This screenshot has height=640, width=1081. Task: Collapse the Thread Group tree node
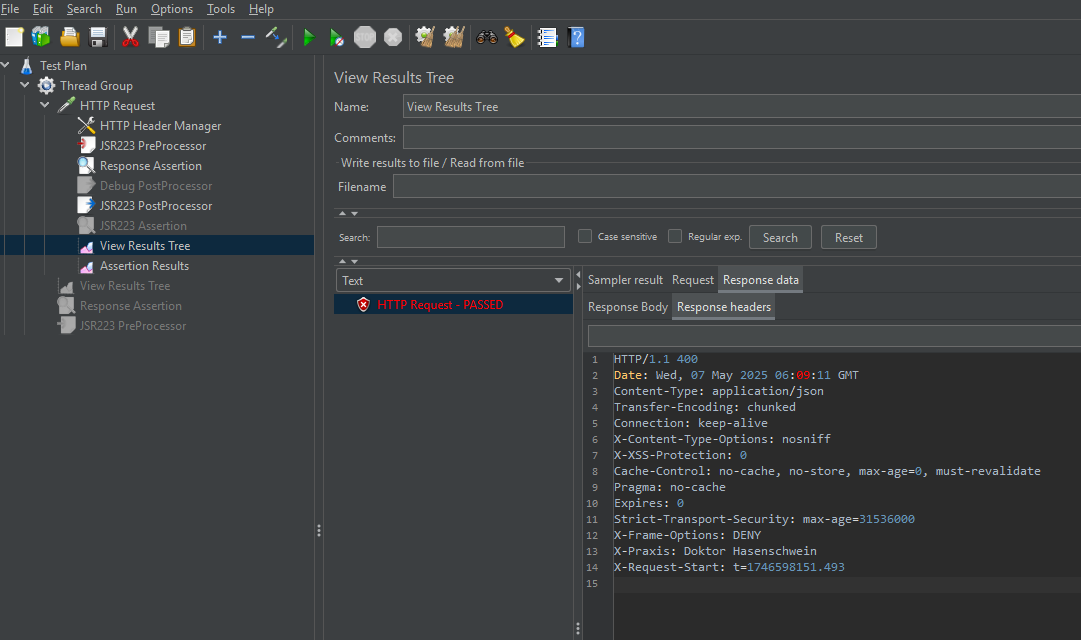[x=24, y=85]
